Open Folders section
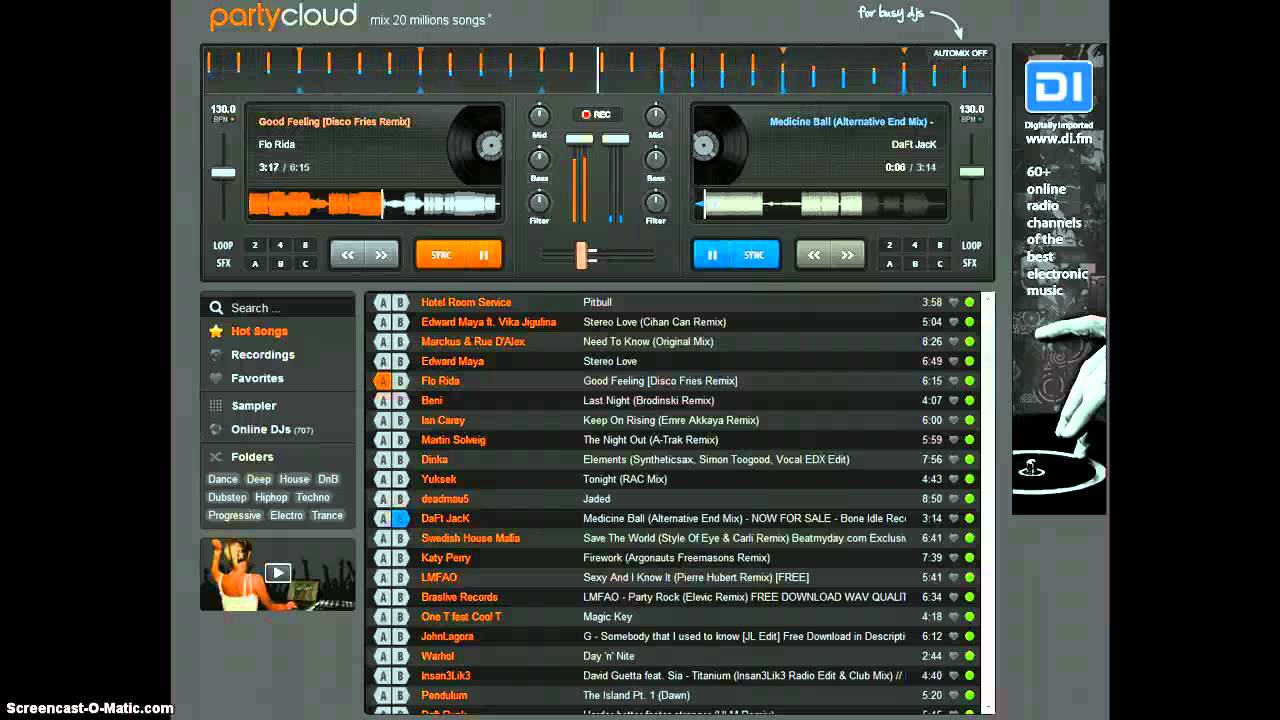 pos(252,457)
